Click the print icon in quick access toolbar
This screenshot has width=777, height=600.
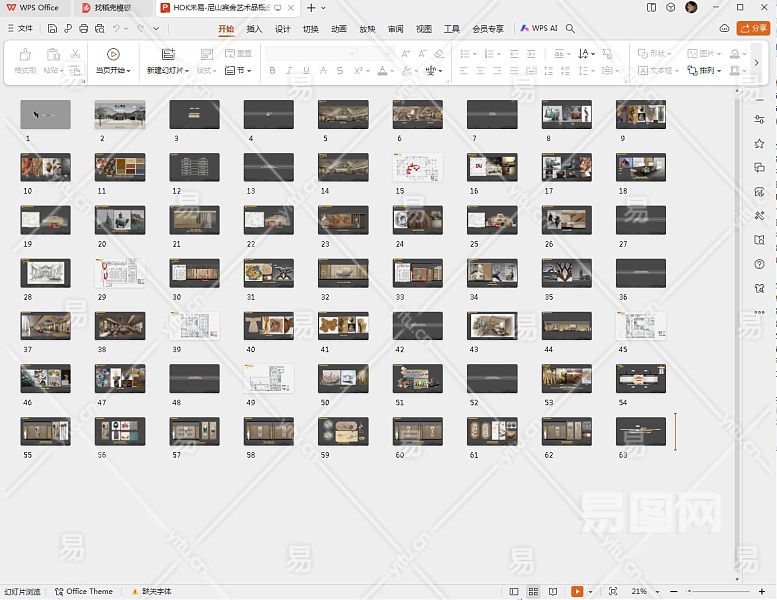tap(84, 29)
